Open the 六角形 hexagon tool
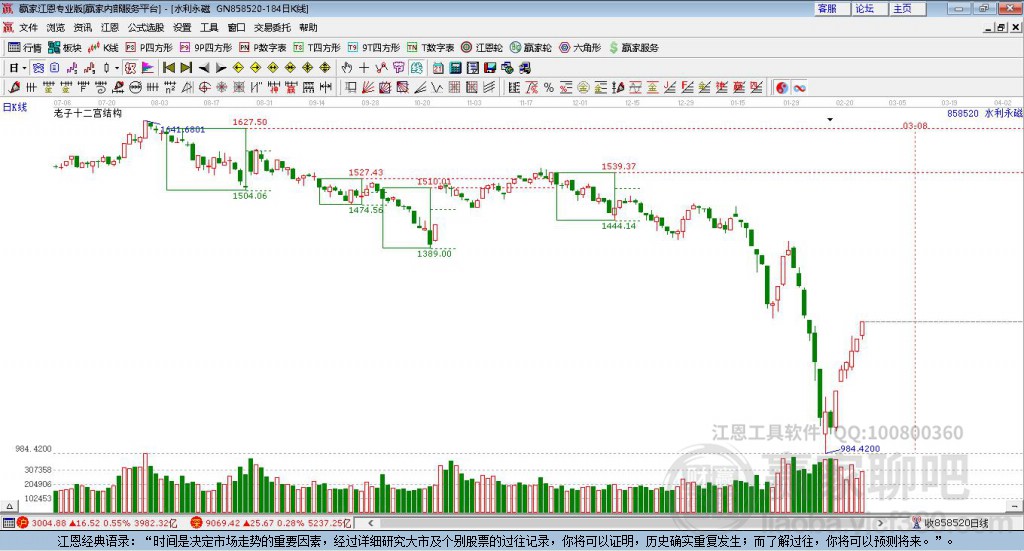 click(580, 48)
